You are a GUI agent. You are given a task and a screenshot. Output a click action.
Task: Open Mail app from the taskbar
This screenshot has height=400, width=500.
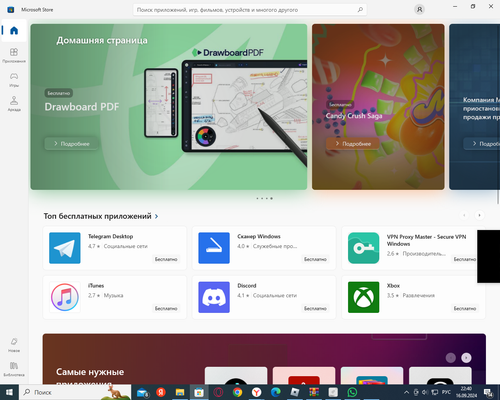coord(142,392)
